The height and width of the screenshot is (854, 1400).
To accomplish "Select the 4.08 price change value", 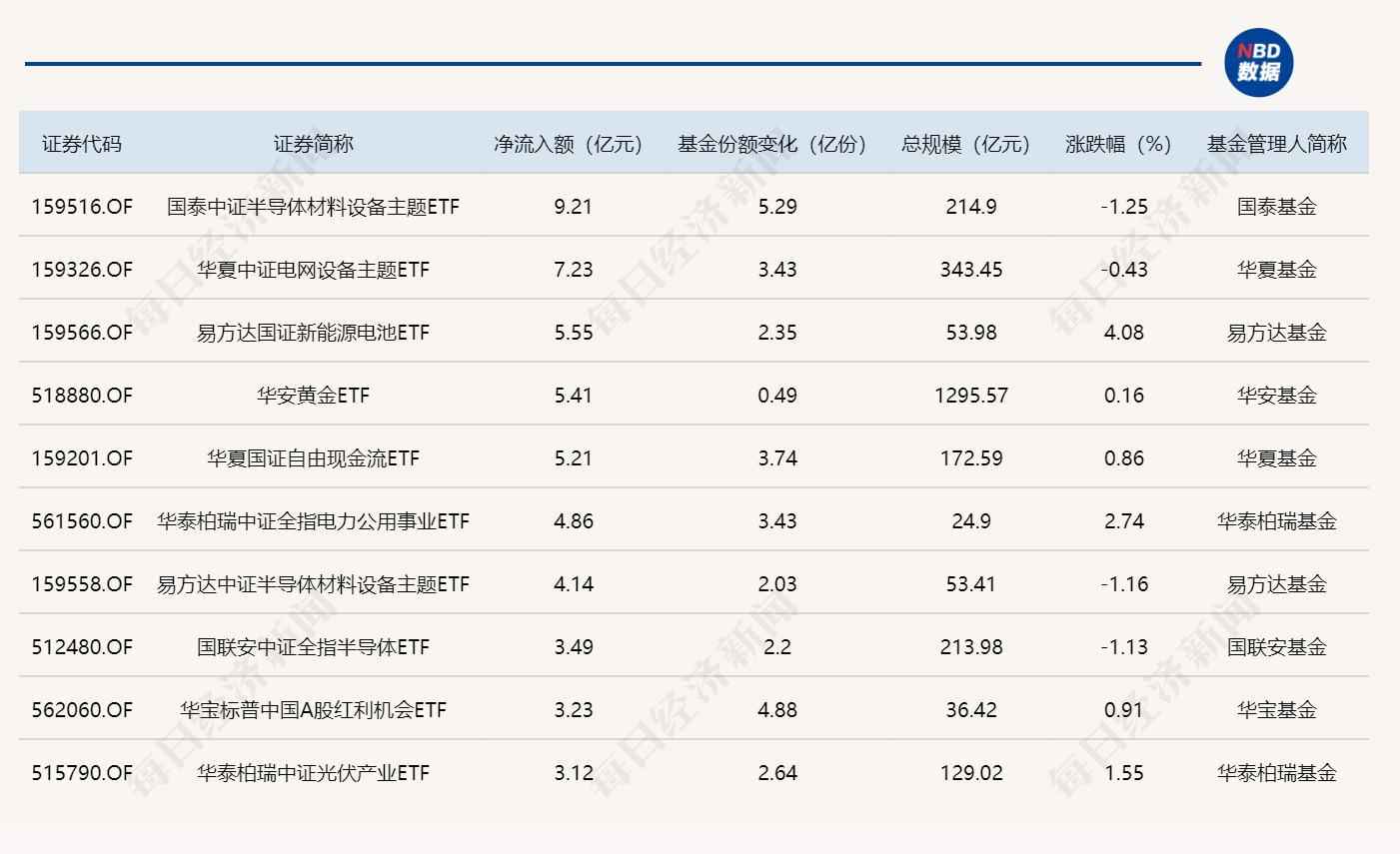I will 1123,333.
